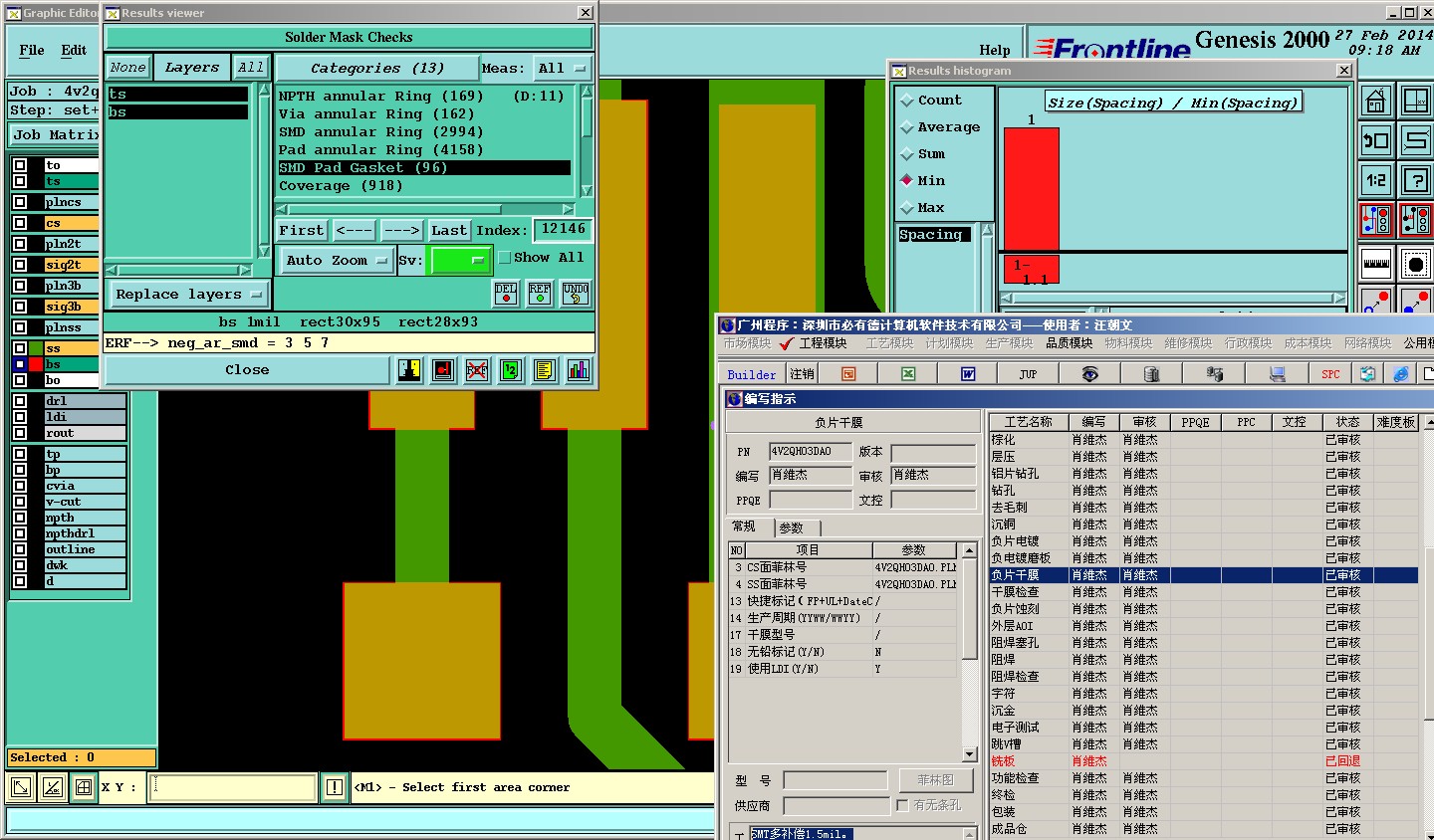Image resolution: width=1434 pixels, height=840 pixels.
Task: Click the 1:2 zoom ratio icon
Action: (1376, 180)
